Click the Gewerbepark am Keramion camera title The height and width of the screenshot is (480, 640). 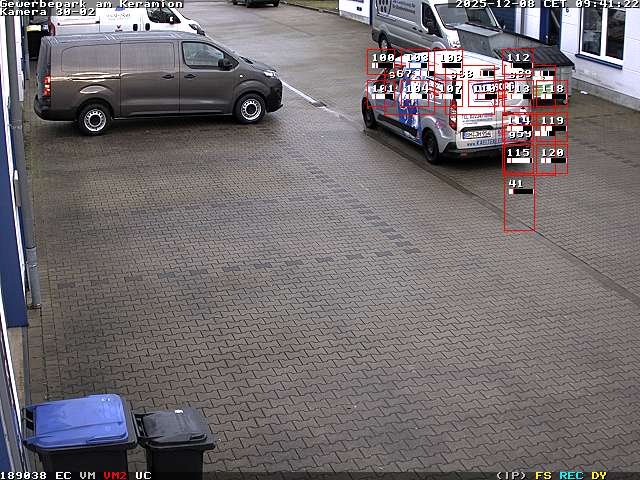(x=91, y=4)
